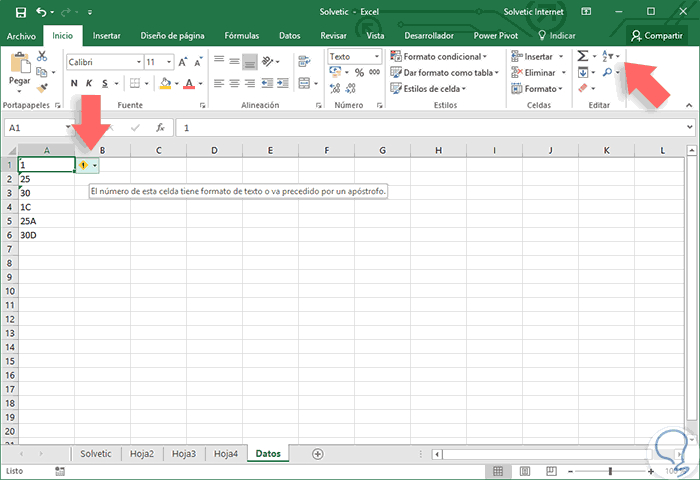This screenshot has height=480, width=700.
Task: Align text to the top
Action: point(219,61)
